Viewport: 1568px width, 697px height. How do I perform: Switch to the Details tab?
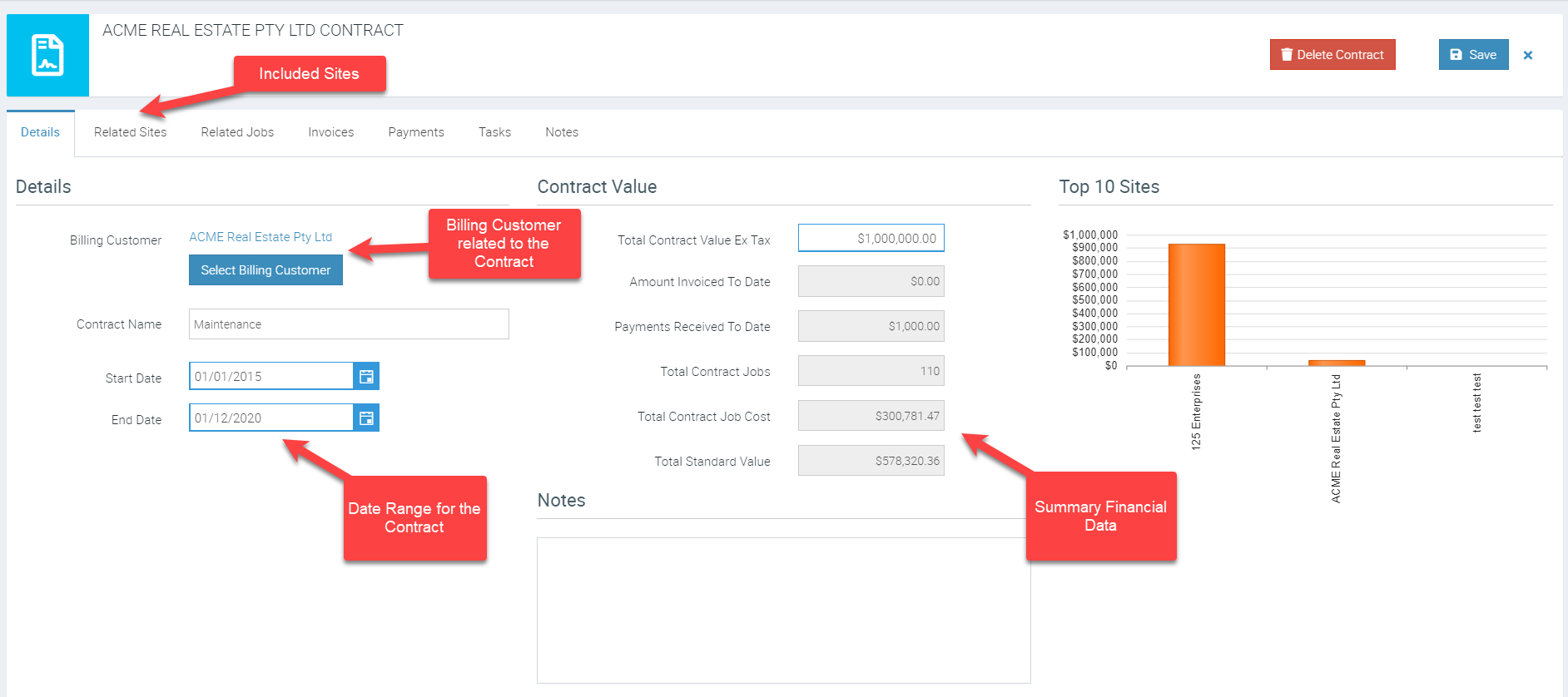(40, 132)
